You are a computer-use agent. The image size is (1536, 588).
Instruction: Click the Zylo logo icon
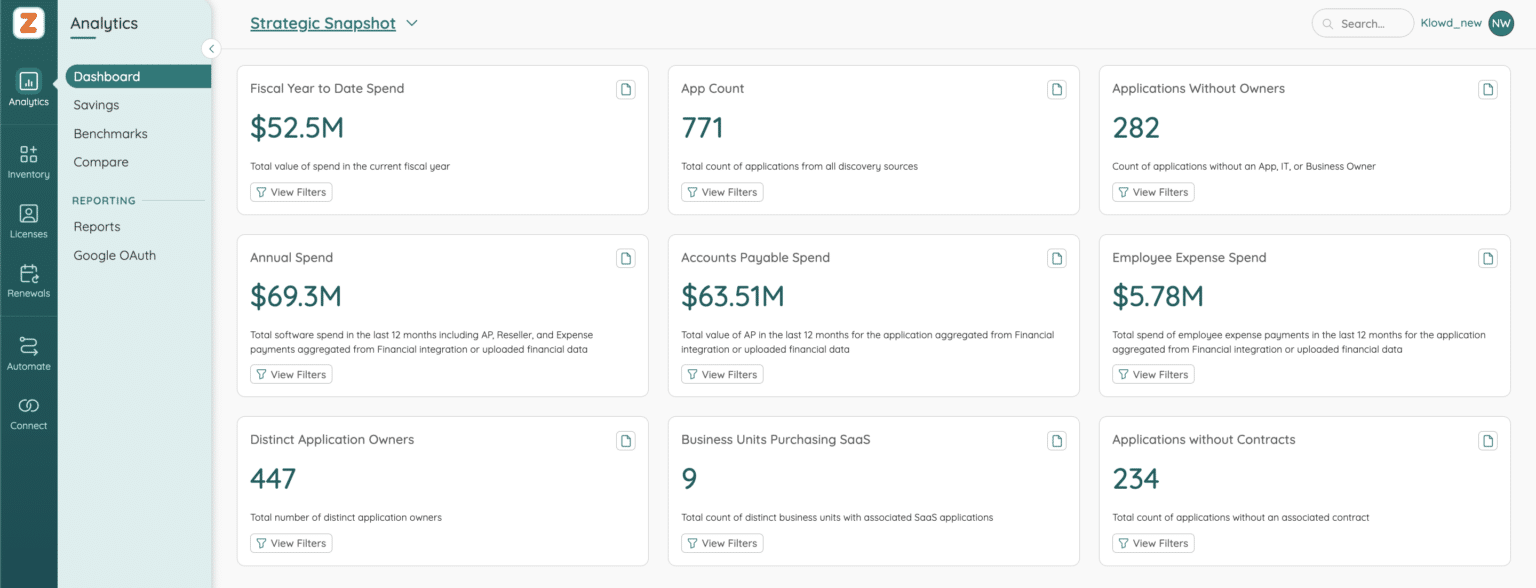(29, 21)
